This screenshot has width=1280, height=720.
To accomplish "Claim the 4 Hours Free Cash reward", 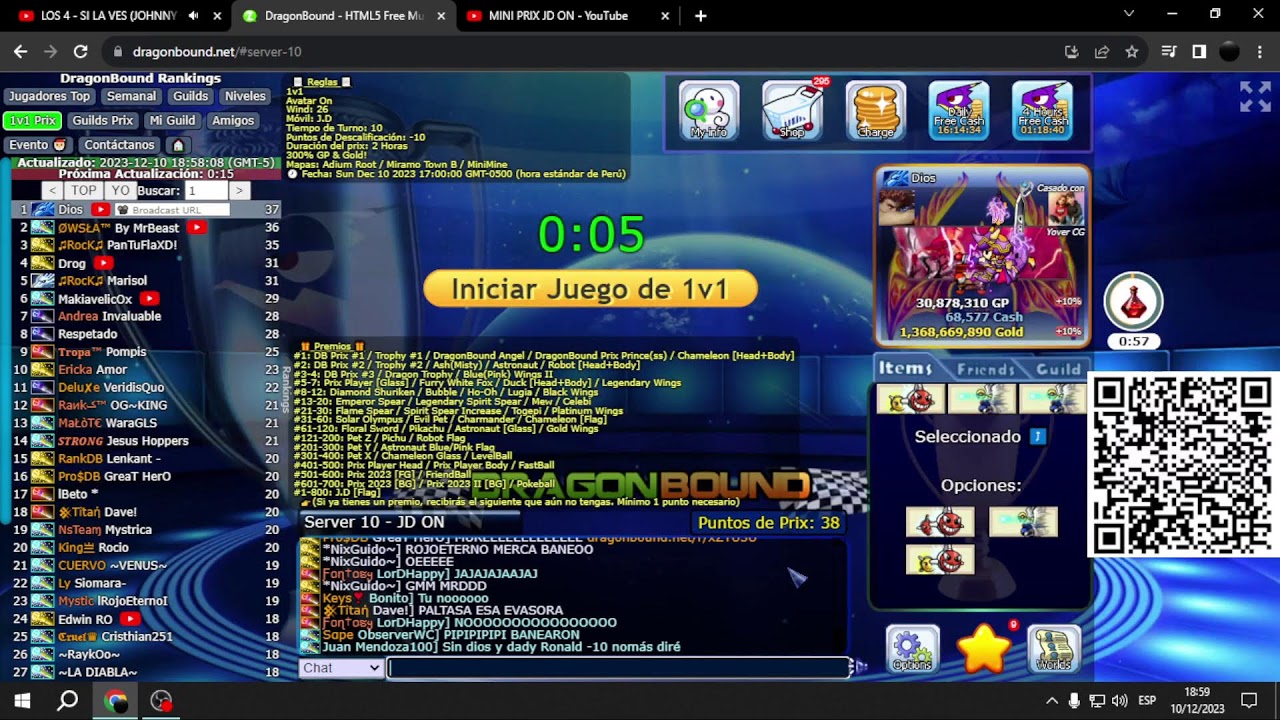I will pos(1042,110).
